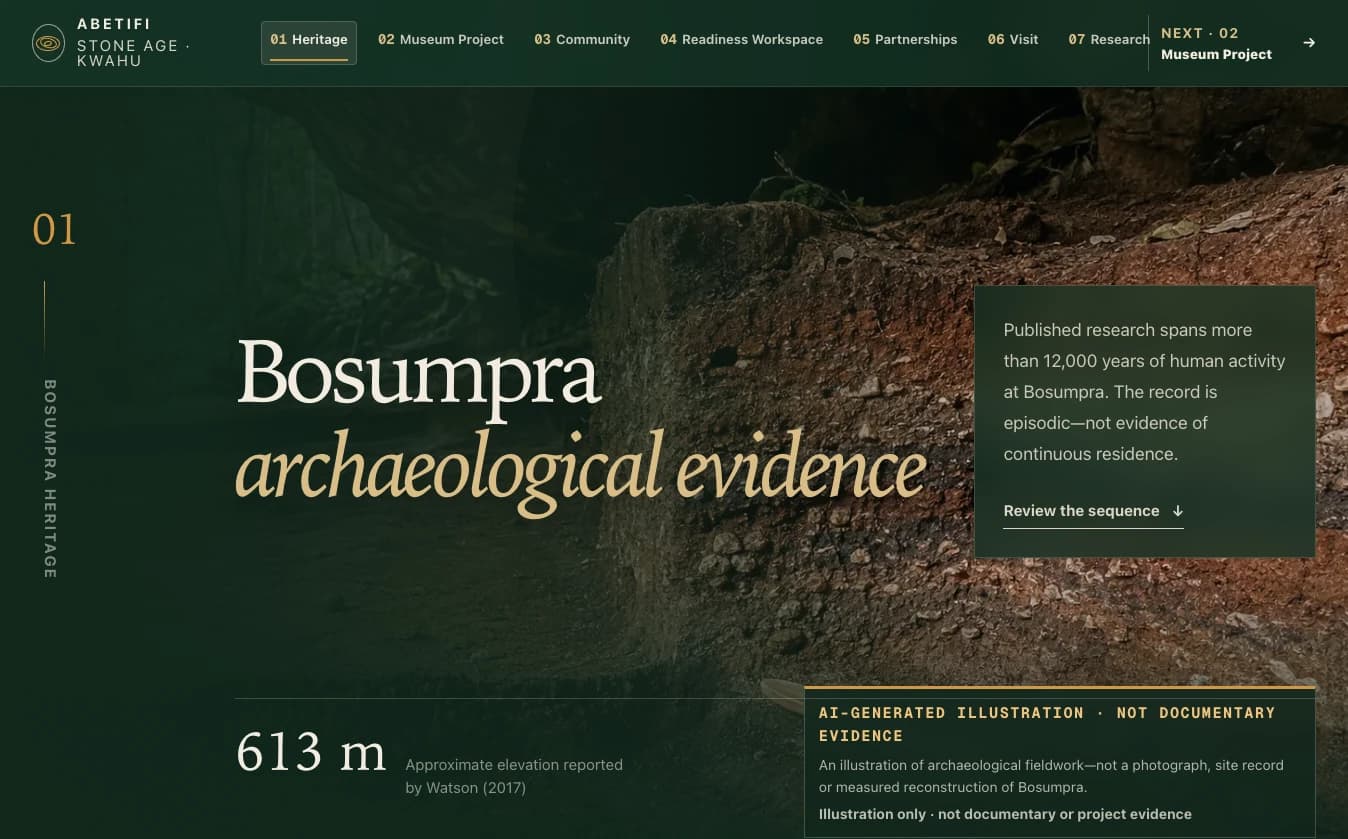Click the right arrow next to Museum Project
Screen dimensions: 1348x839
[1309, 43]
